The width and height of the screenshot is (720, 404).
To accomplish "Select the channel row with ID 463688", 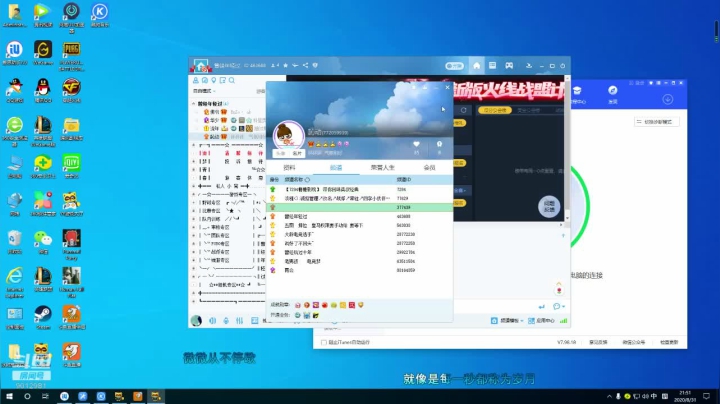I will pos(359,216).
